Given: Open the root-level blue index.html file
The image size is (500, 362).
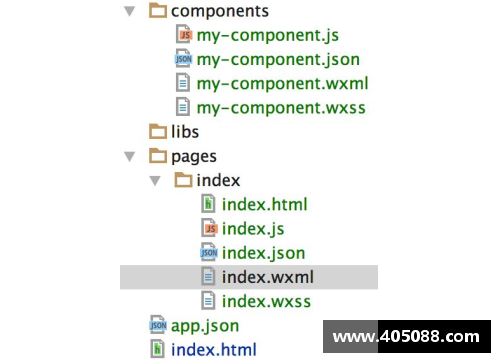Looking at the screenshot, I should coord(214,350).
